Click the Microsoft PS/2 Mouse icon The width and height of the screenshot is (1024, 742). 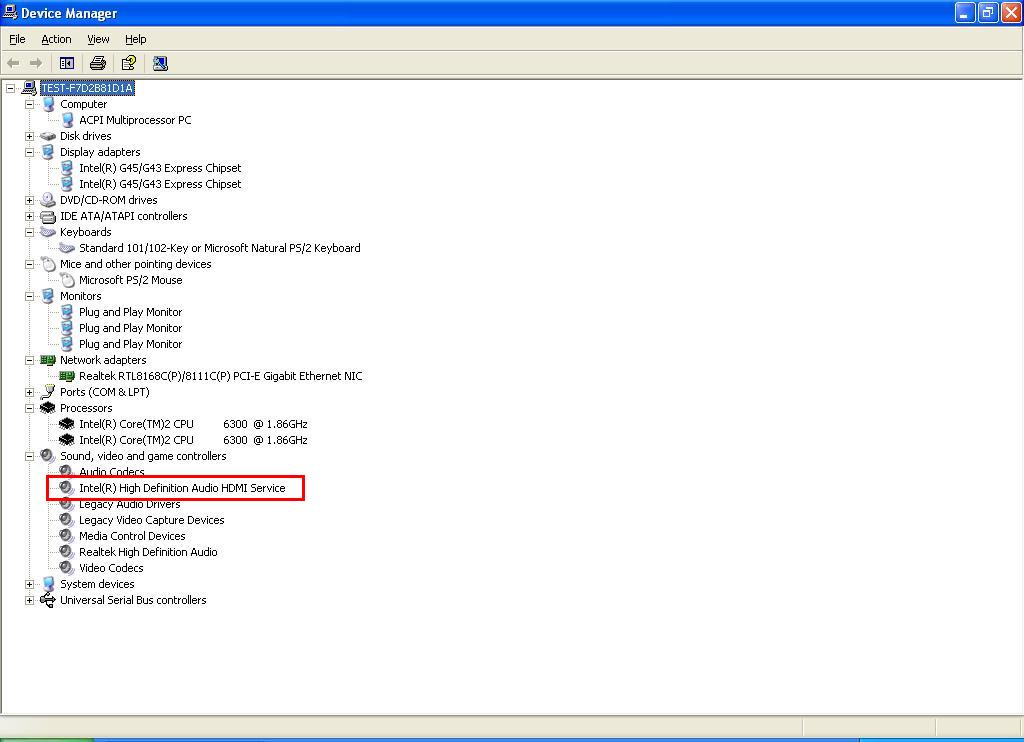coord(67,280)
